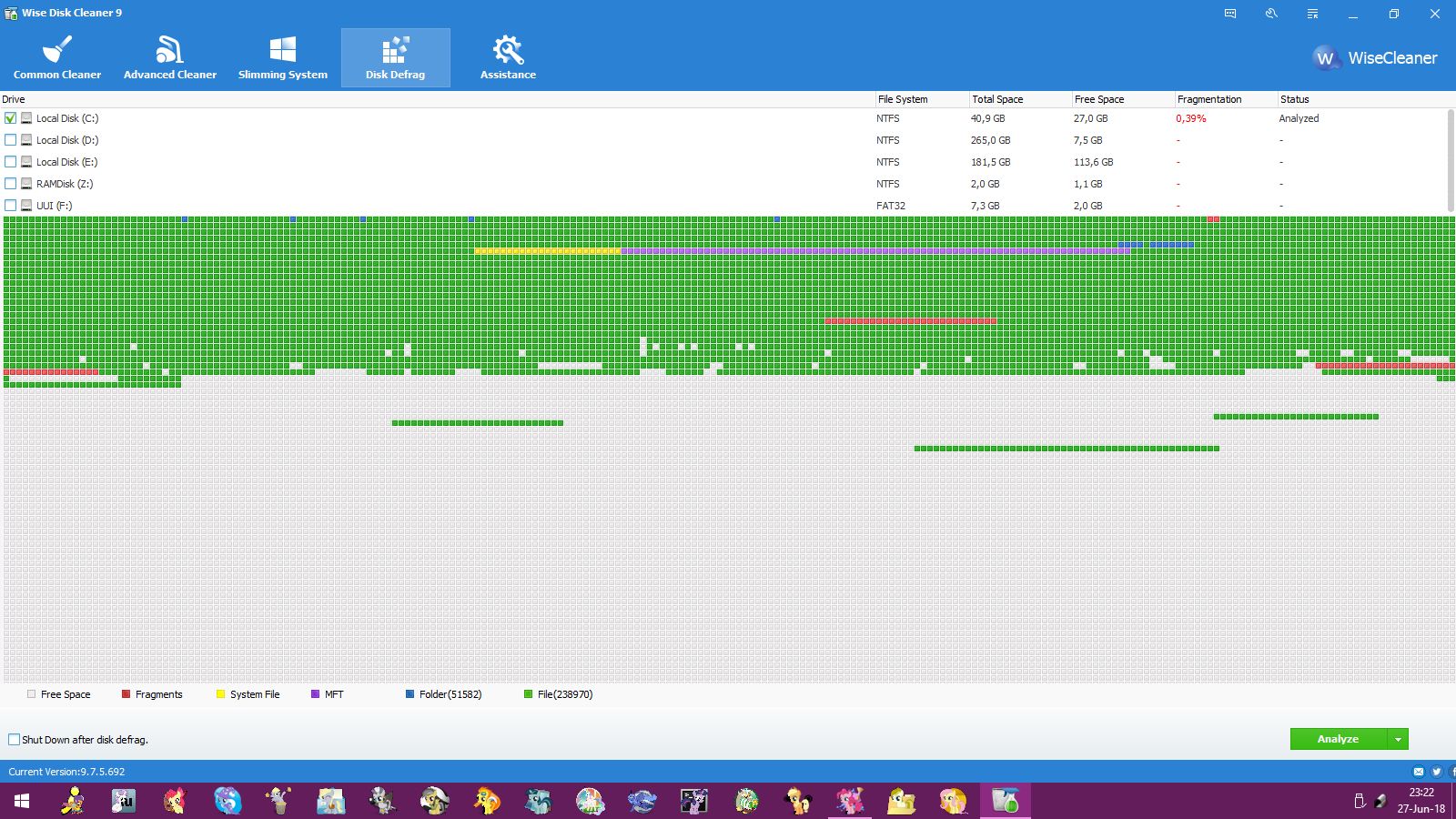Select the Local Disk (D:) drive name
This screenshot has height=819, width=1456.
(67, 140)
